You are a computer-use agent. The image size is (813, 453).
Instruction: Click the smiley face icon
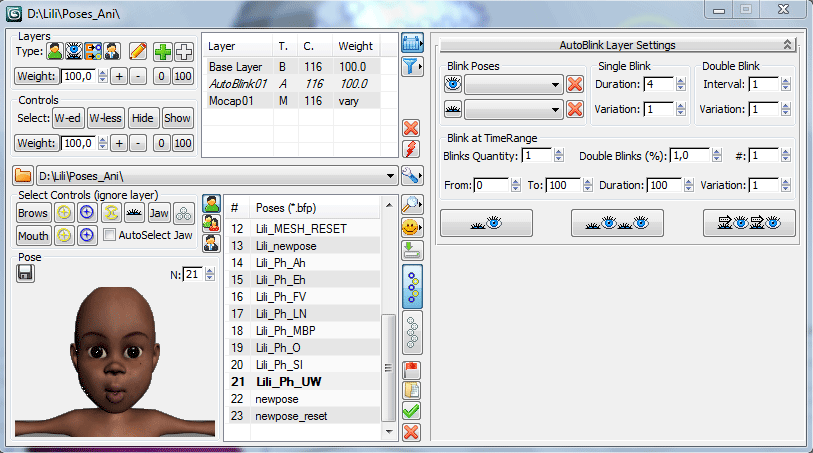tap(410, 227)
